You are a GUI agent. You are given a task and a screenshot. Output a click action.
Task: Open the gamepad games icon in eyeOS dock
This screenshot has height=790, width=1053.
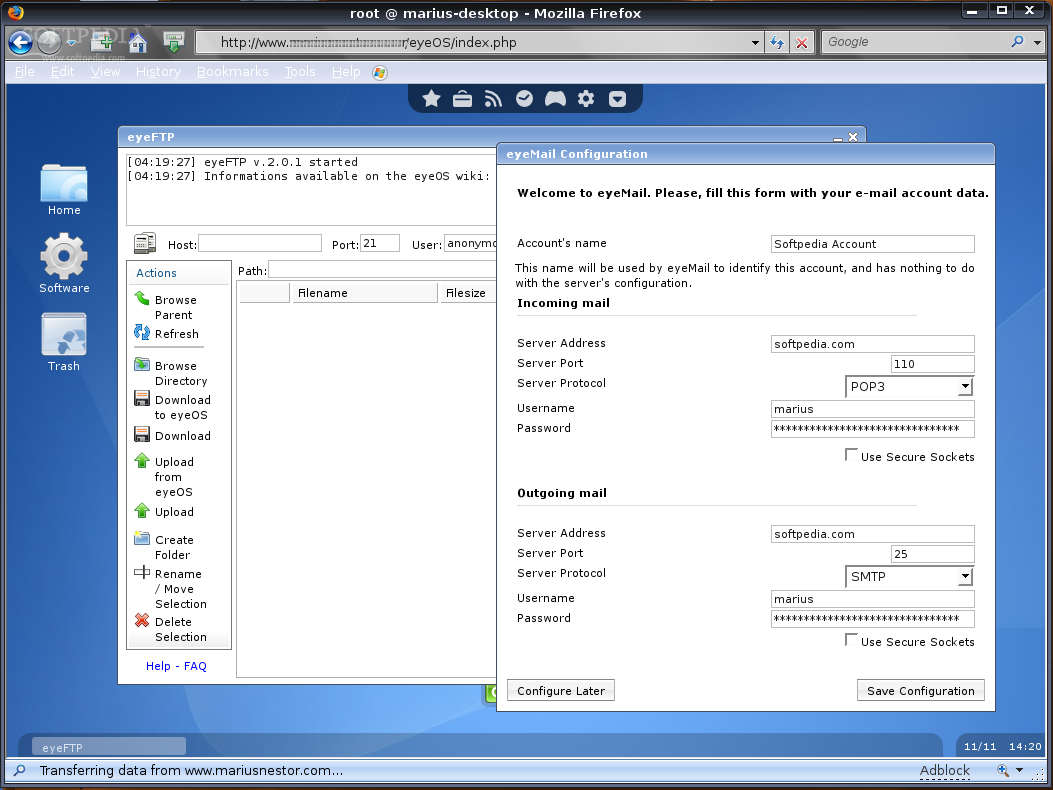tap(555, 99)
